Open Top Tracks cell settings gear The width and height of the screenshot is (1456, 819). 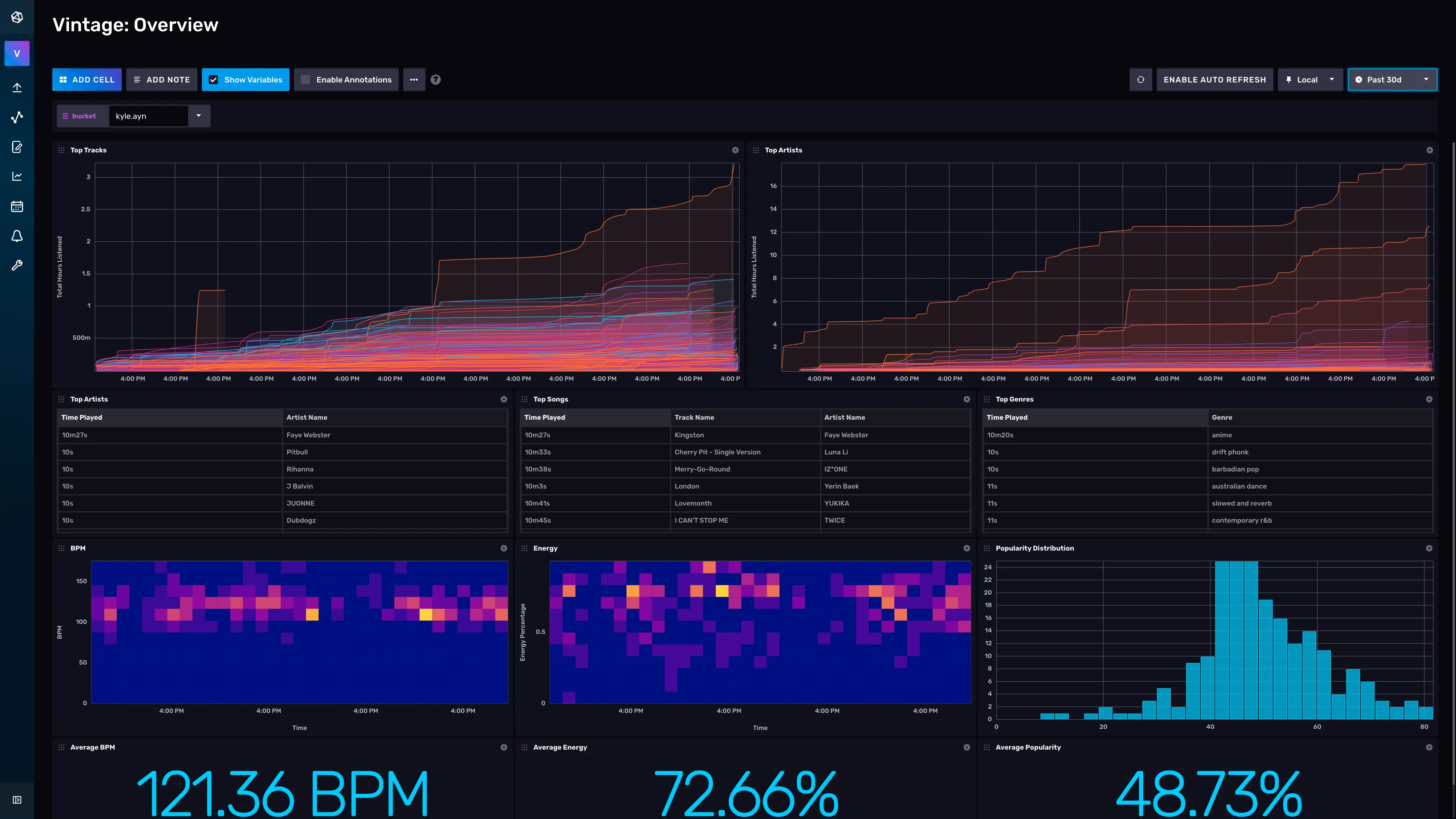(735, 150)
